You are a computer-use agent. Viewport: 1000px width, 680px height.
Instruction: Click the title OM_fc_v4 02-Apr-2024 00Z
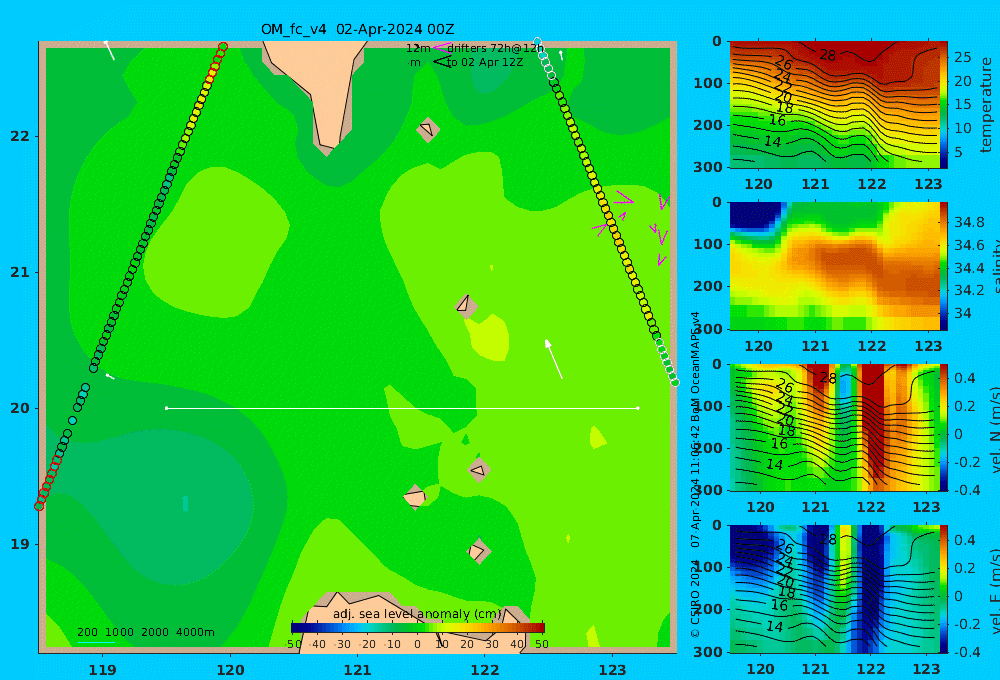(x=357, y=29)
